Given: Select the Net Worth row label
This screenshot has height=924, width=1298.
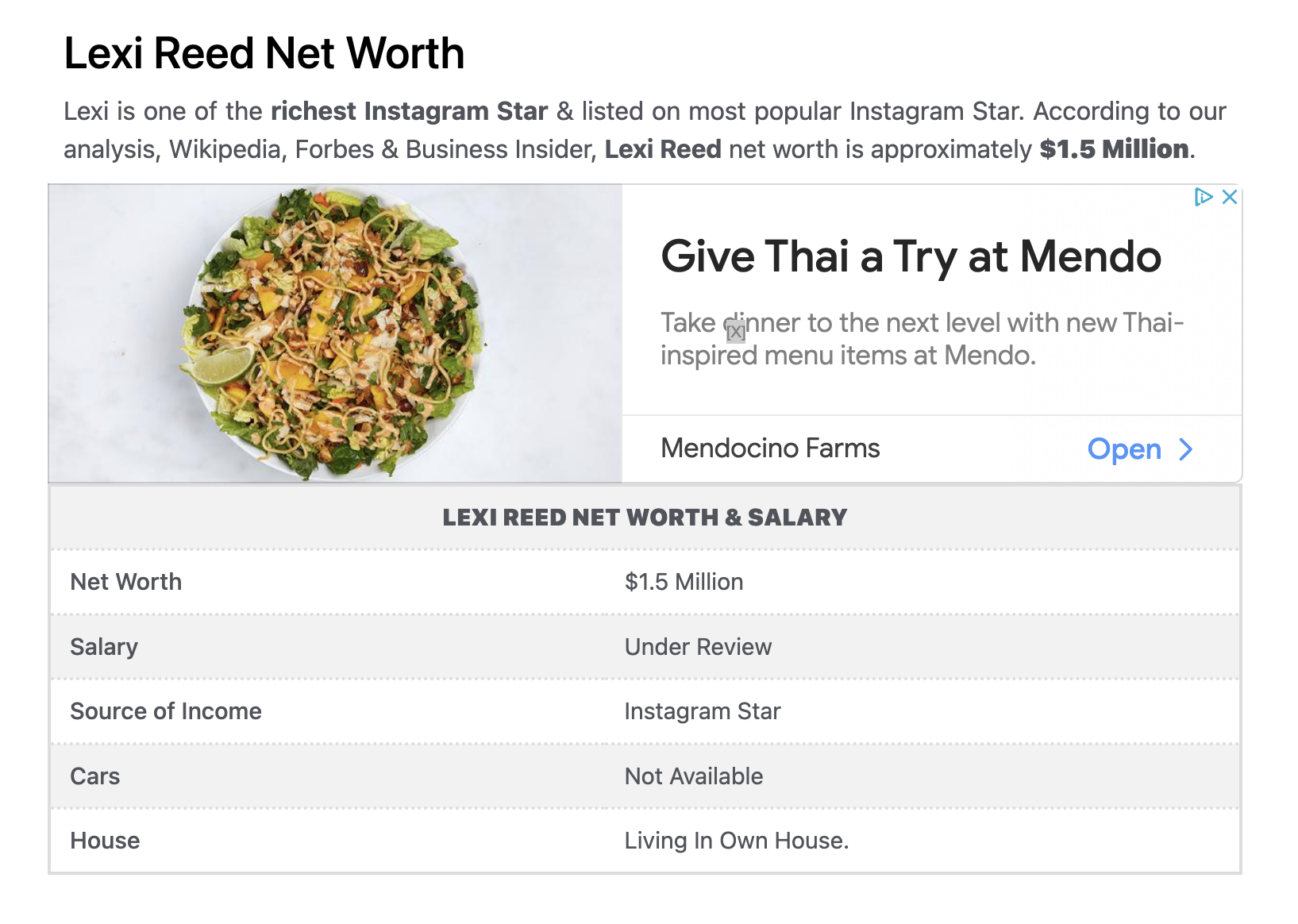Looking at the screenshot, I should [126, 582].
